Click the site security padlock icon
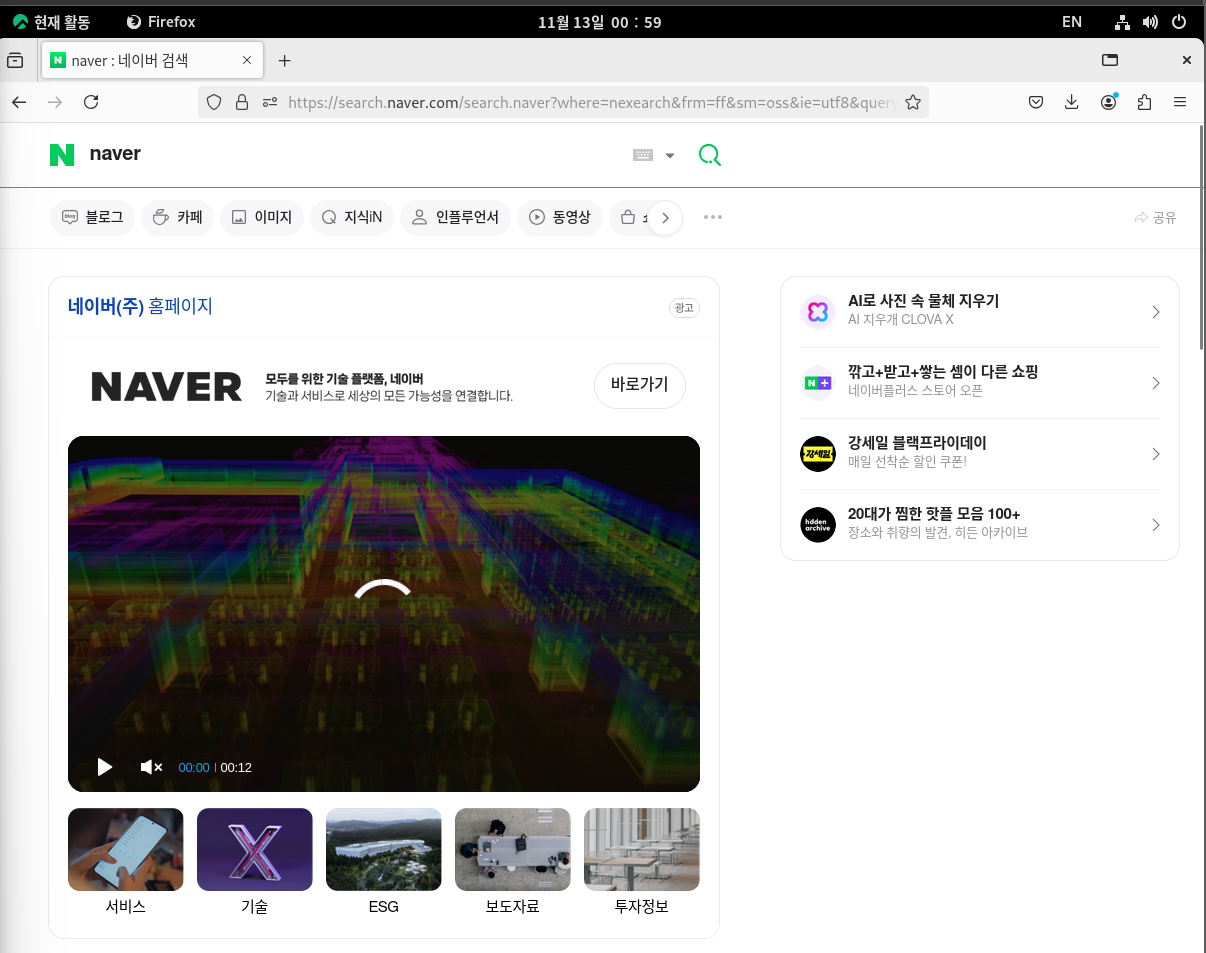 click(x=241, y=102)
